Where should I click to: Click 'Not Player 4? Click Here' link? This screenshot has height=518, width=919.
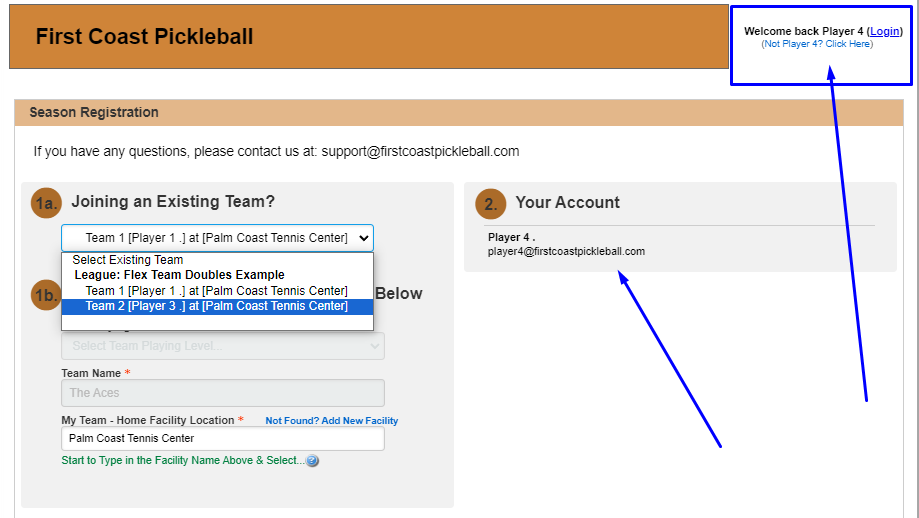(x=817, y=44)
